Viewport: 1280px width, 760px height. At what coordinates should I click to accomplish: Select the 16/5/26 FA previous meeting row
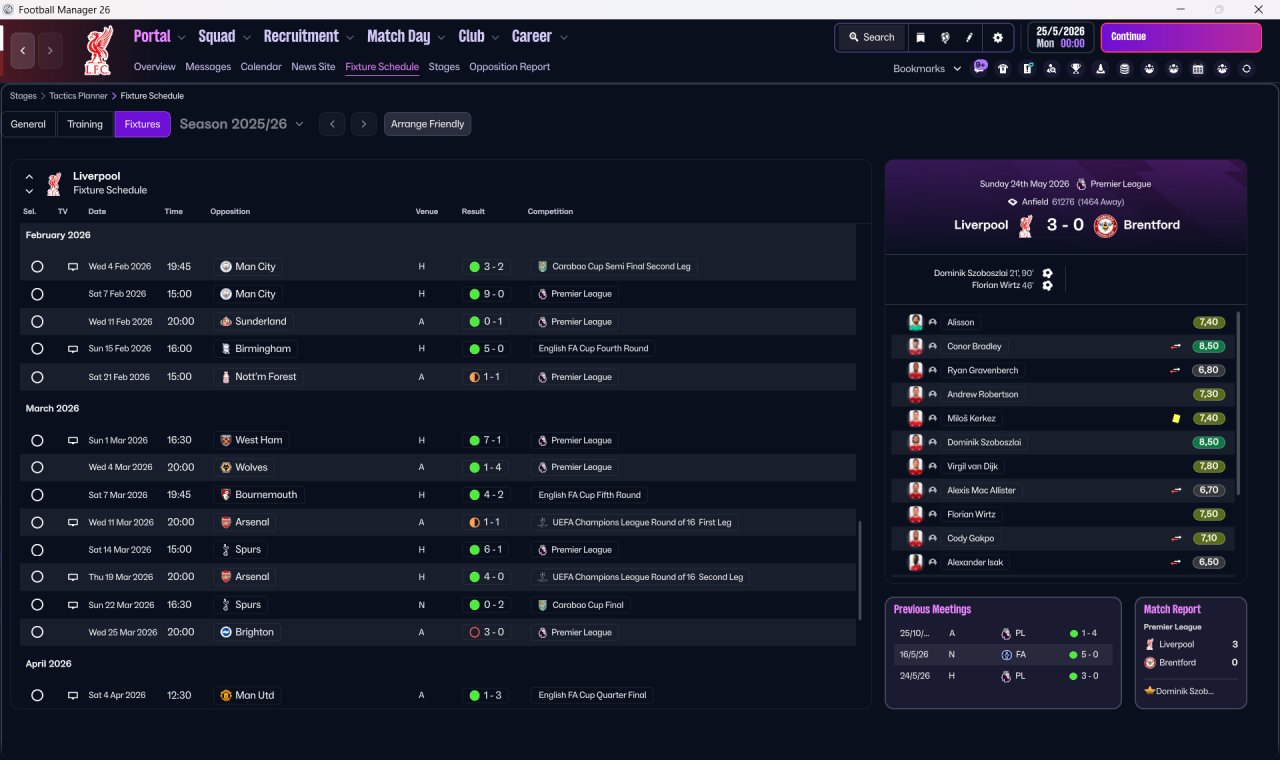[1003, 654]
